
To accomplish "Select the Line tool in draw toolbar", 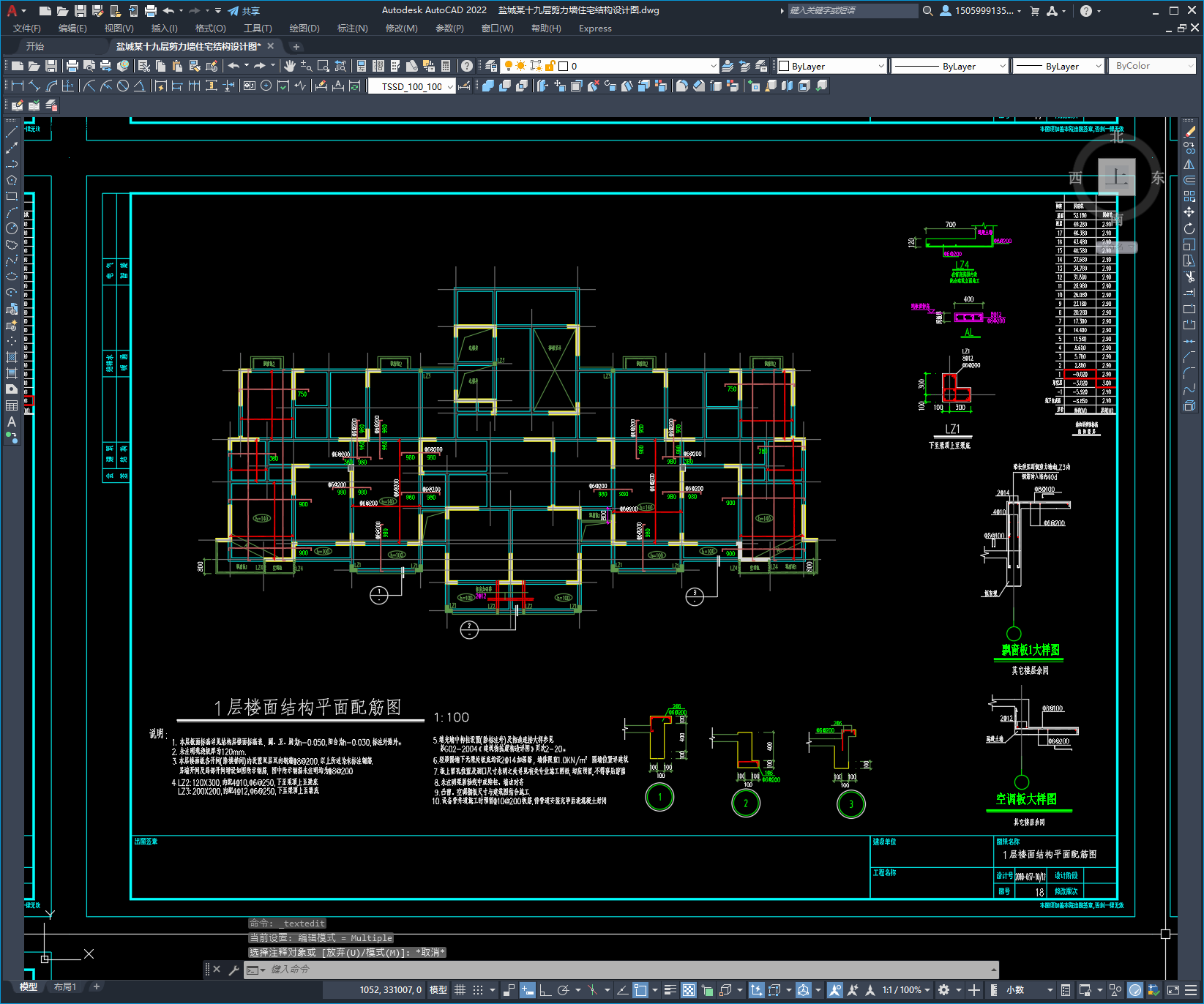I will (x=12, y=132).
